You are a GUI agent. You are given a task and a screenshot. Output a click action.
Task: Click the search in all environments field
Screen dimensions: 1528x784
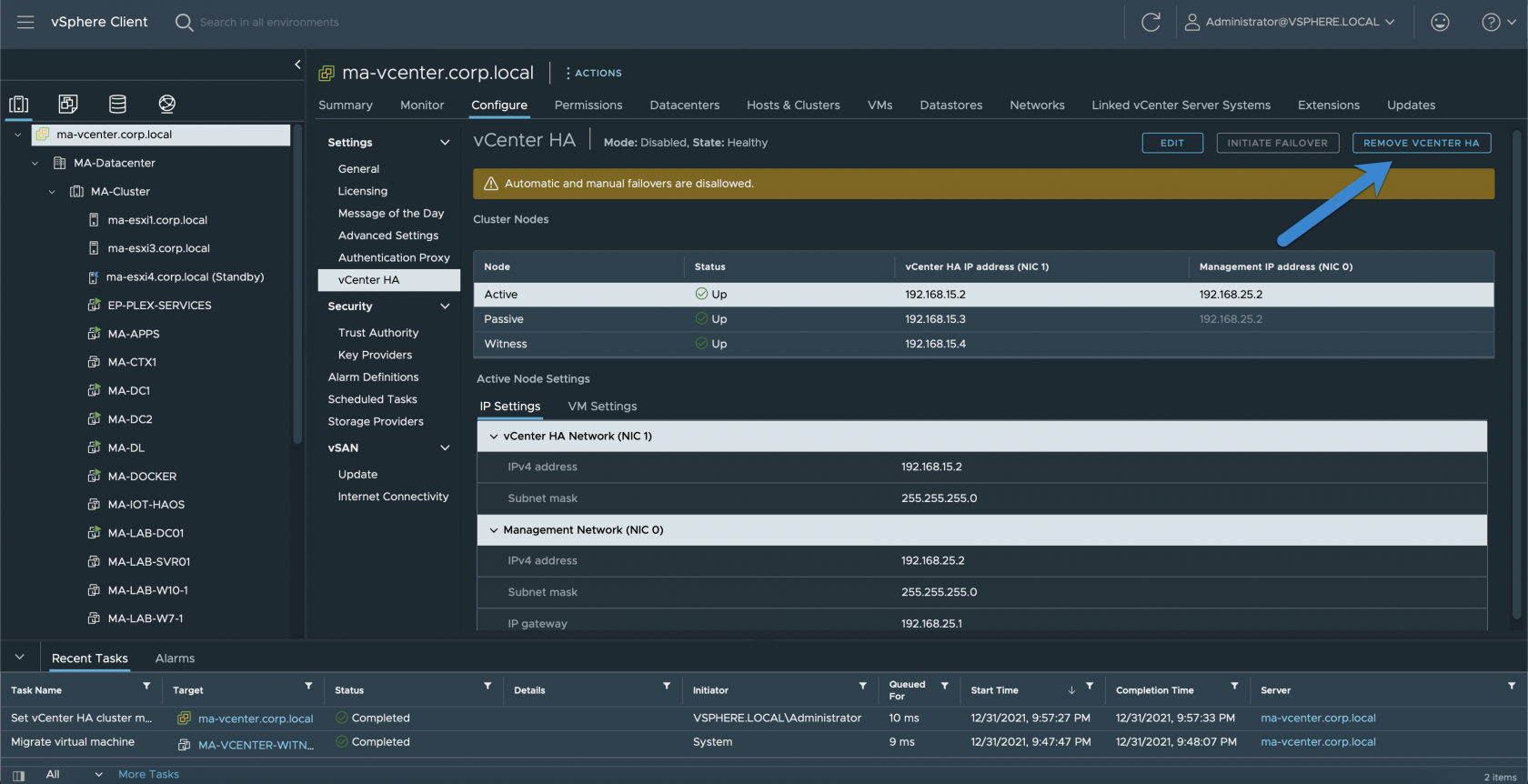pos(269,22)
